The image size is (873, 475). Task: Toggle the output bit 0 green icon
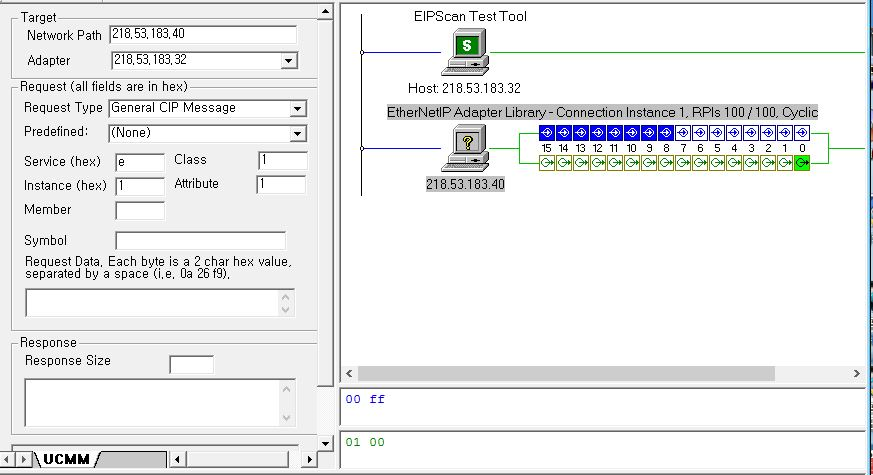(x=802, y=163)
